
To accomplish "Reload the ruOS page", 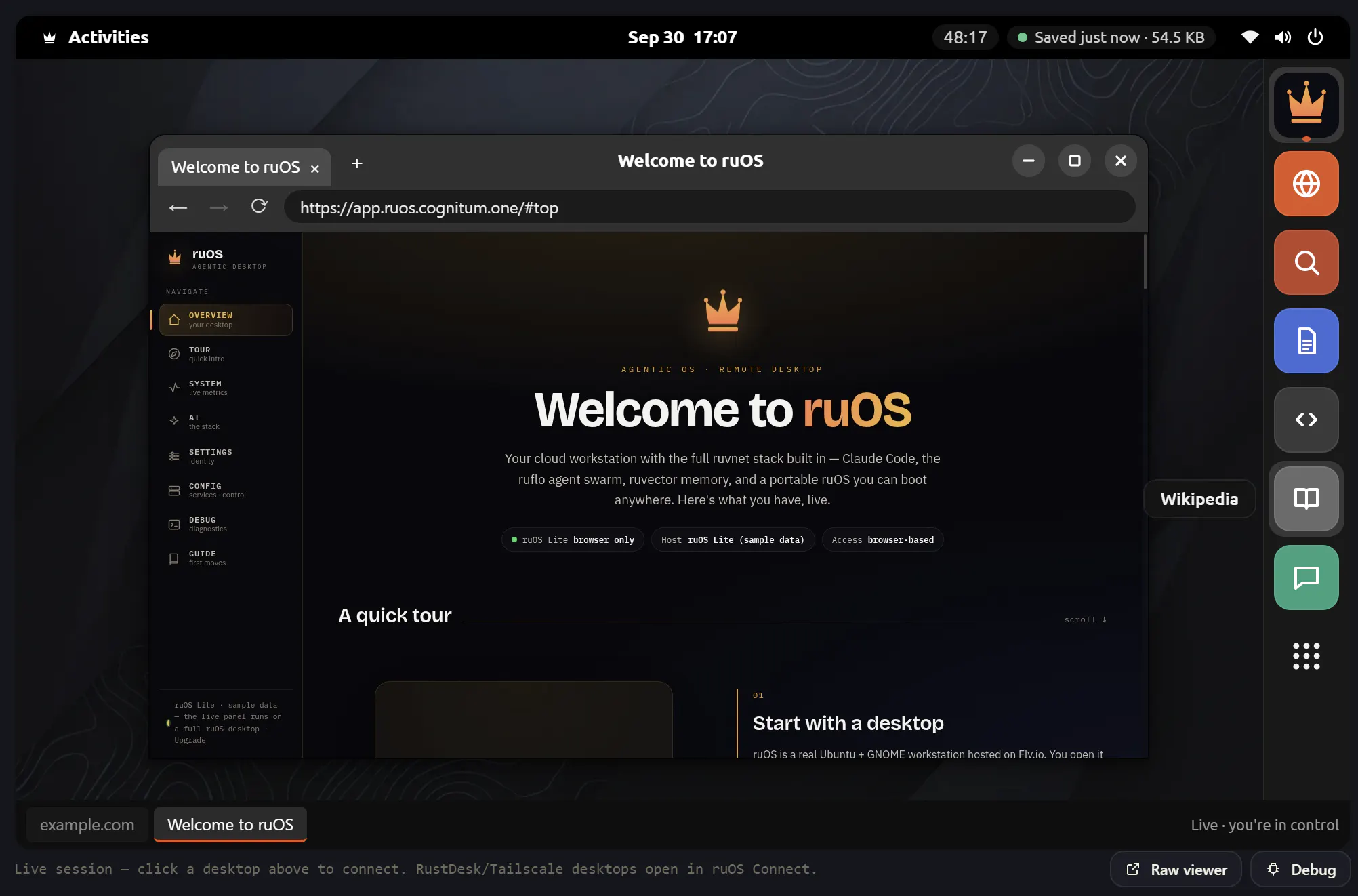I will click(x=259, y=206).
